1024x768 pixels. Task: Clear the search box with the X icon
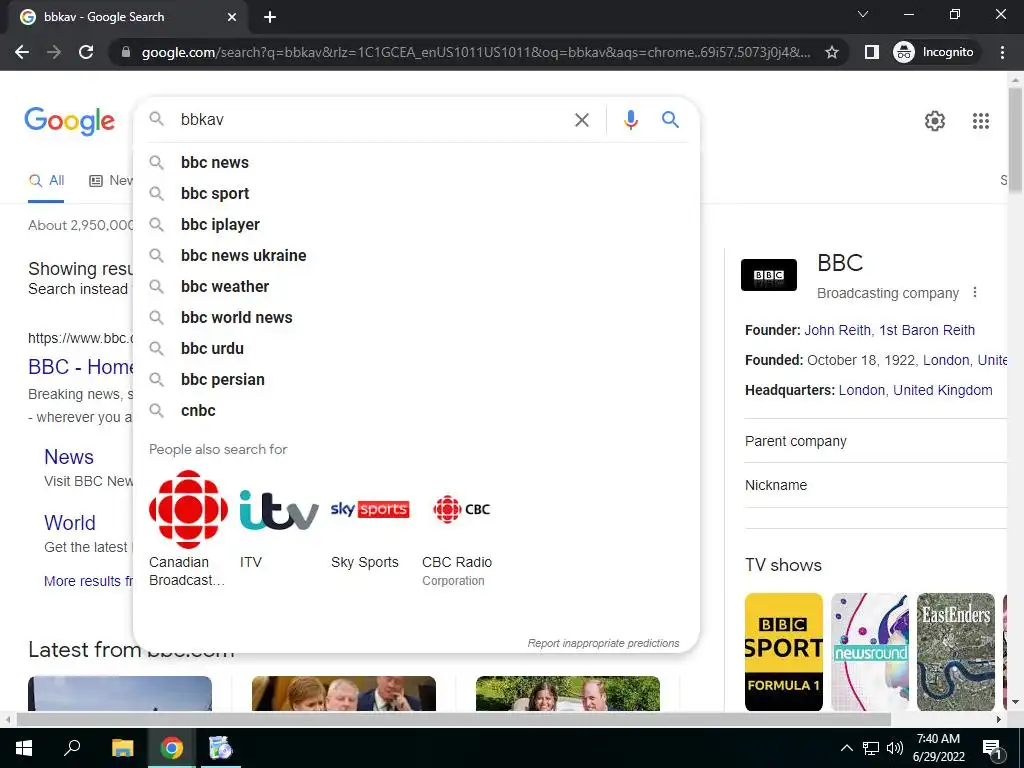581,120
